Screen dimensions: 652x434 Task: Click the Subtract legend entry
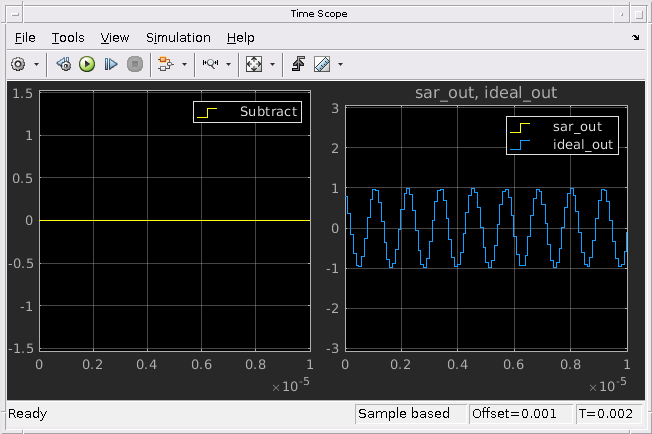(x=247, y=112)
